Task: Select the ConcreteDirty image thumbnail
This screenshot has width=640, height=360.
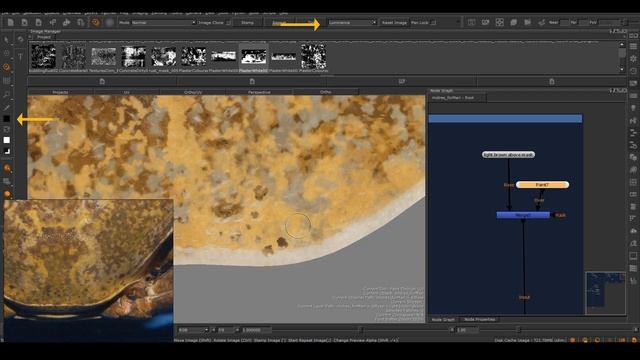Action: click(x=133, y=56)
